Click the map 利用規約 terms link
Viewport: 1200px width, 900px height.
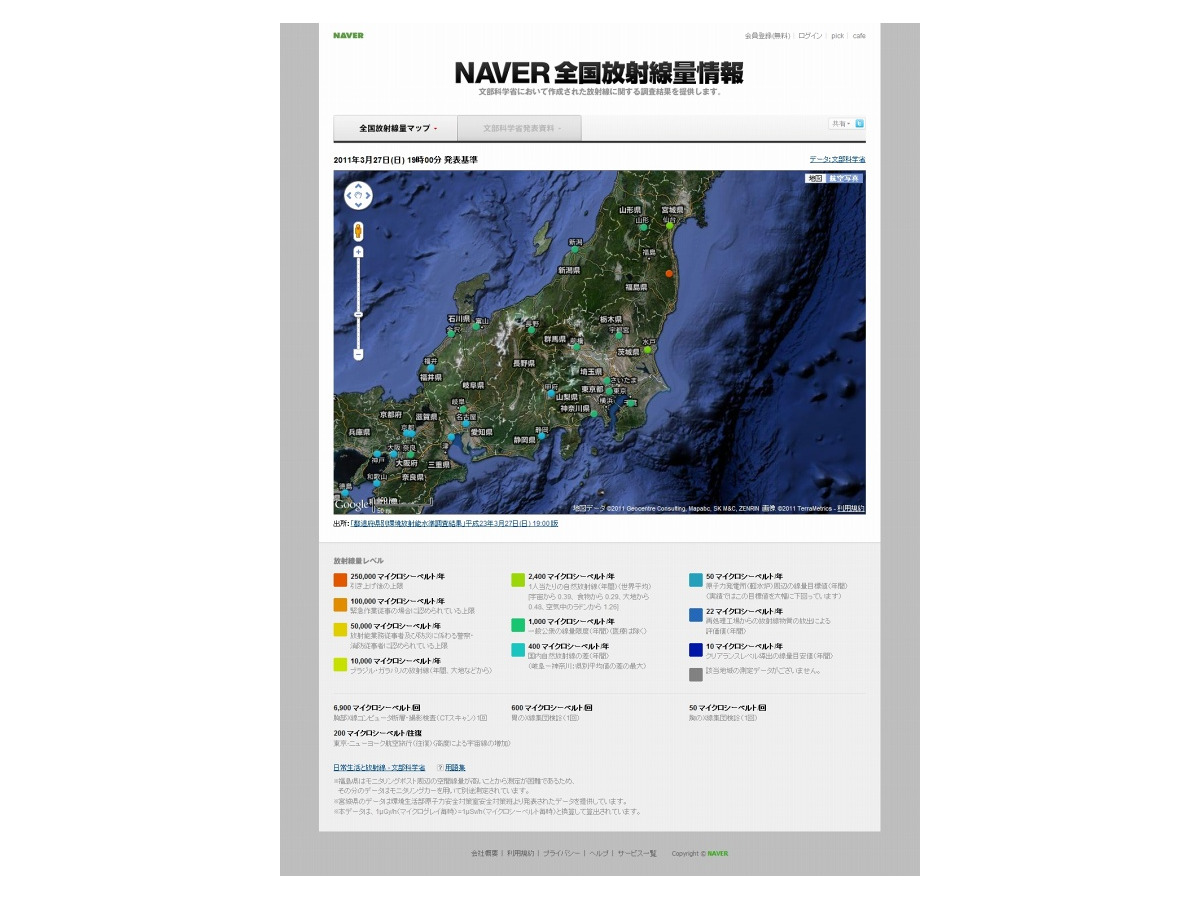[850, 508]
